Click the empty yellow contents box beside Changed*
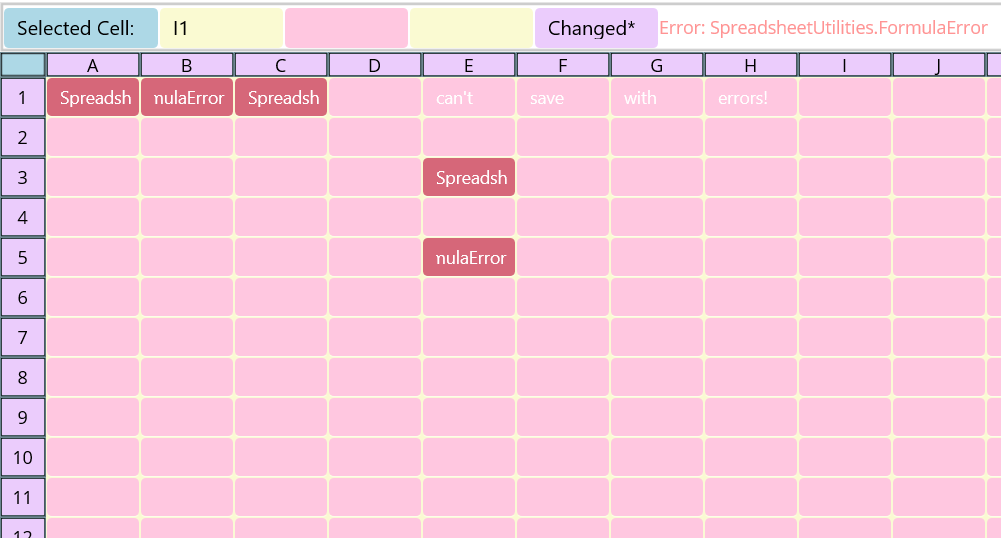The image size is (1001, 538). click(471, 28)
